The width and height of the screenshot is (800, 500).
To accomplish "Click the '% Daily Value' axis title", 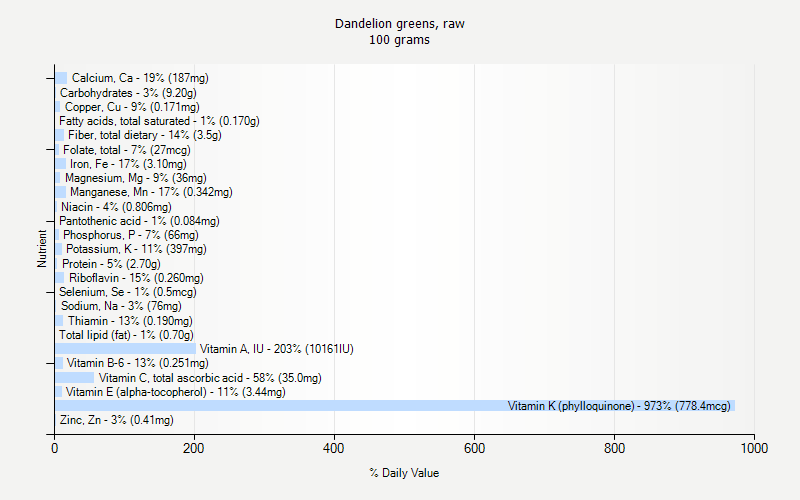I will coord(404,473).
